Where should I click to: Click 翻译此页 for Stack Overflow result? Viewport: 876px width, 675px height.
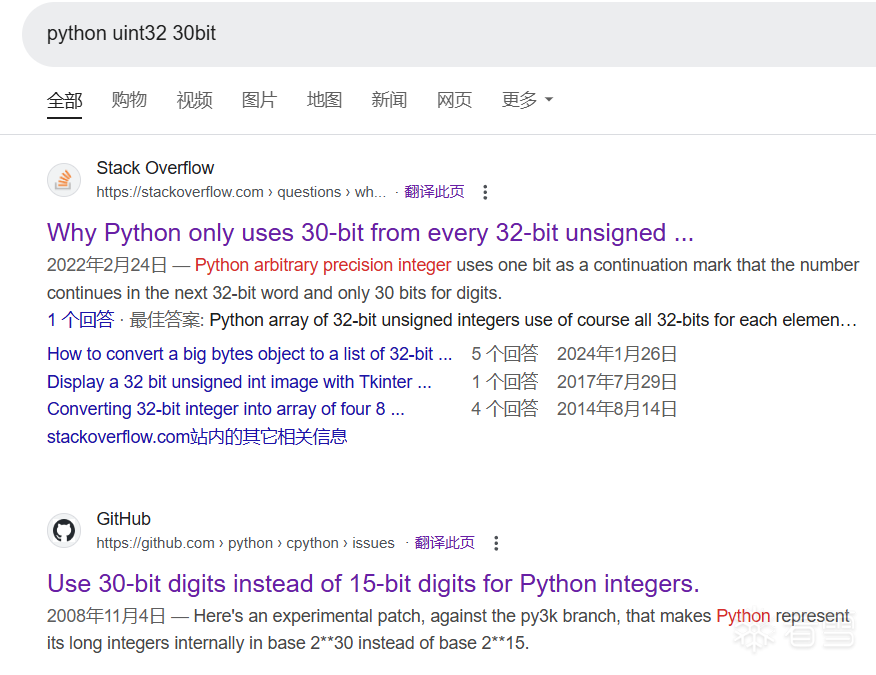point(434,192)
